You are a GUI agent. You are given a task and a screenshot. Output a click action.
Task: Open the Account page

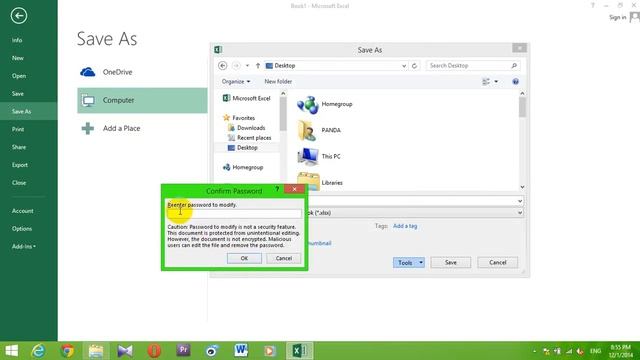pos(23,211)
